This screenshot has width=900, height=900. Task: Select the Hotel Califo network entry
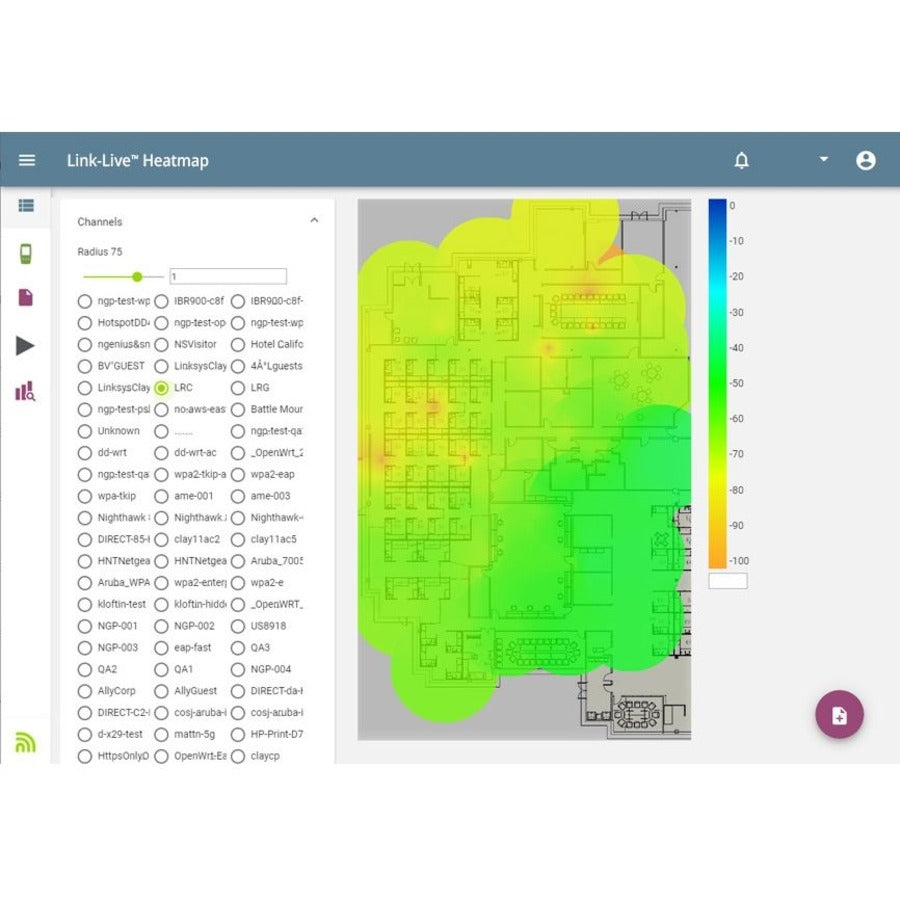click(x=237, y=344)
